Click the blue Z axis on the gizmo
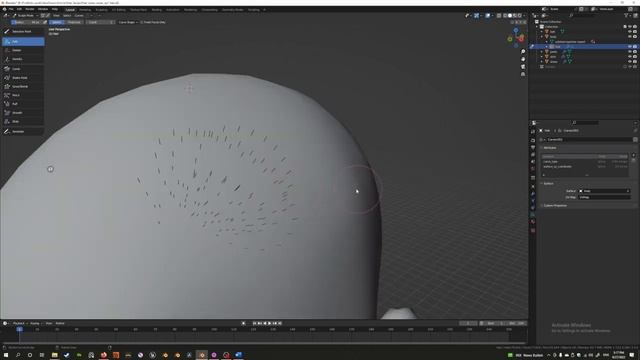The image size is (640, 360). (516, 31)
